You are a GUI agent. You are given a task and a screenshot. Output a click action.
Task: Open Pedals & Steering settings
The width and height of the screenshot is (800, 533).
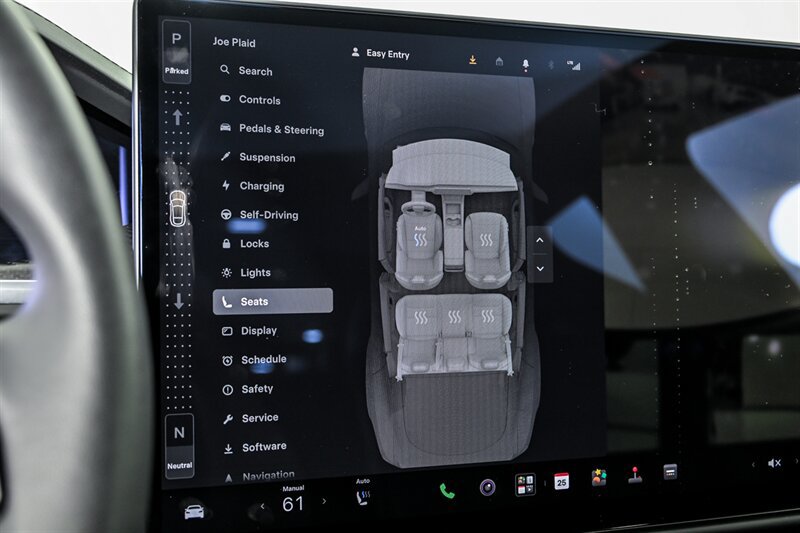coord(271,129)
